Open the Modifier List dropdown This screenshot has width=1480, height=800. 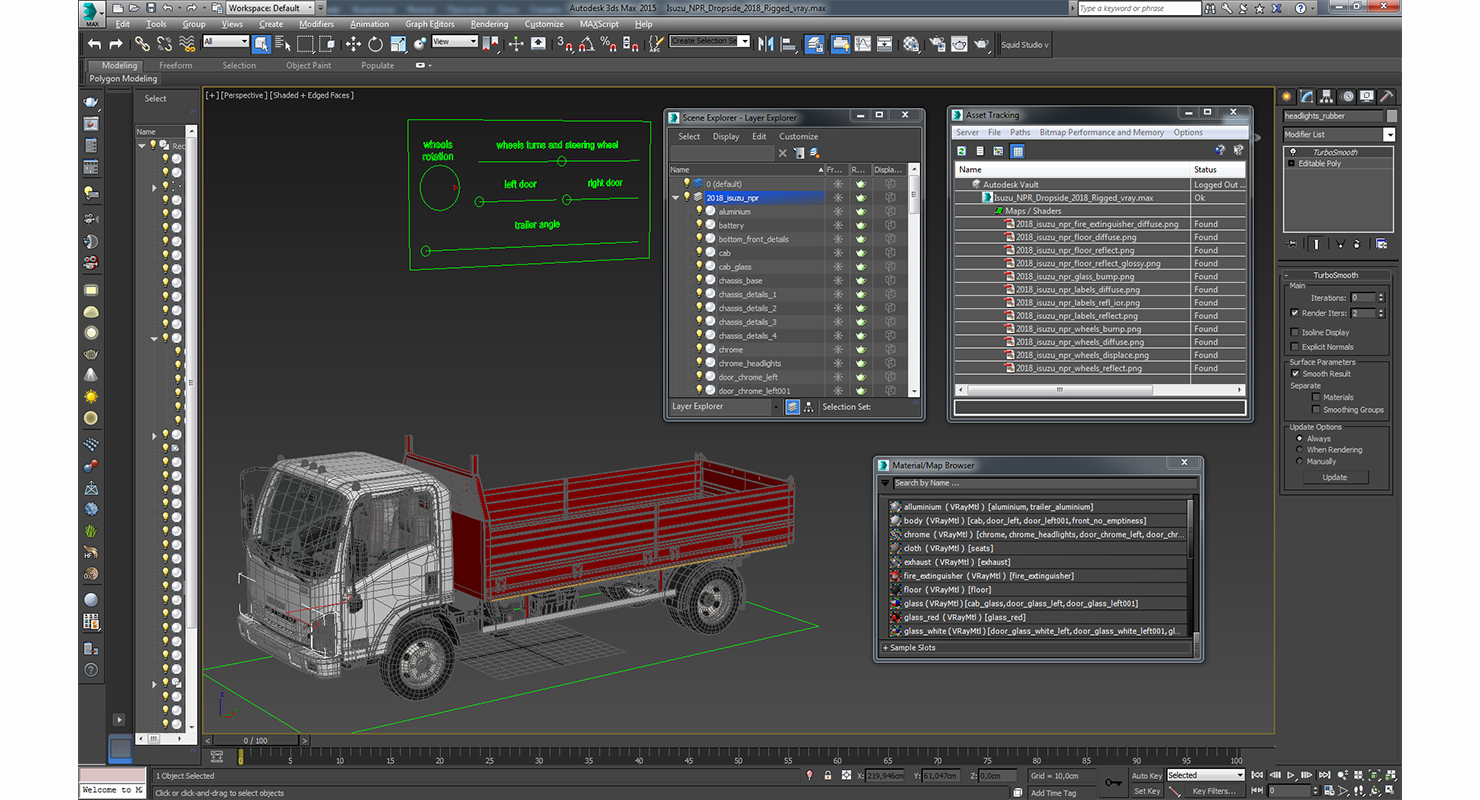[x=1389, y=135]
